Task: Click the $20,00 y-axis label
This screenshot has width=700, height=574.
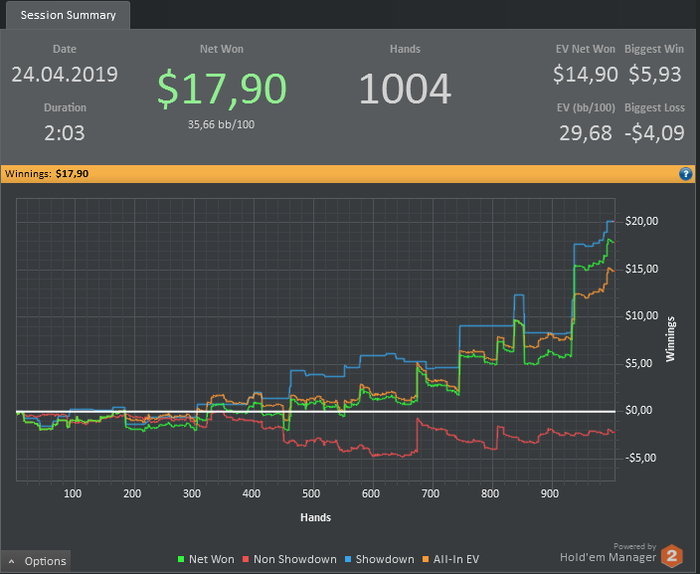Action: (x=642, y=221)
